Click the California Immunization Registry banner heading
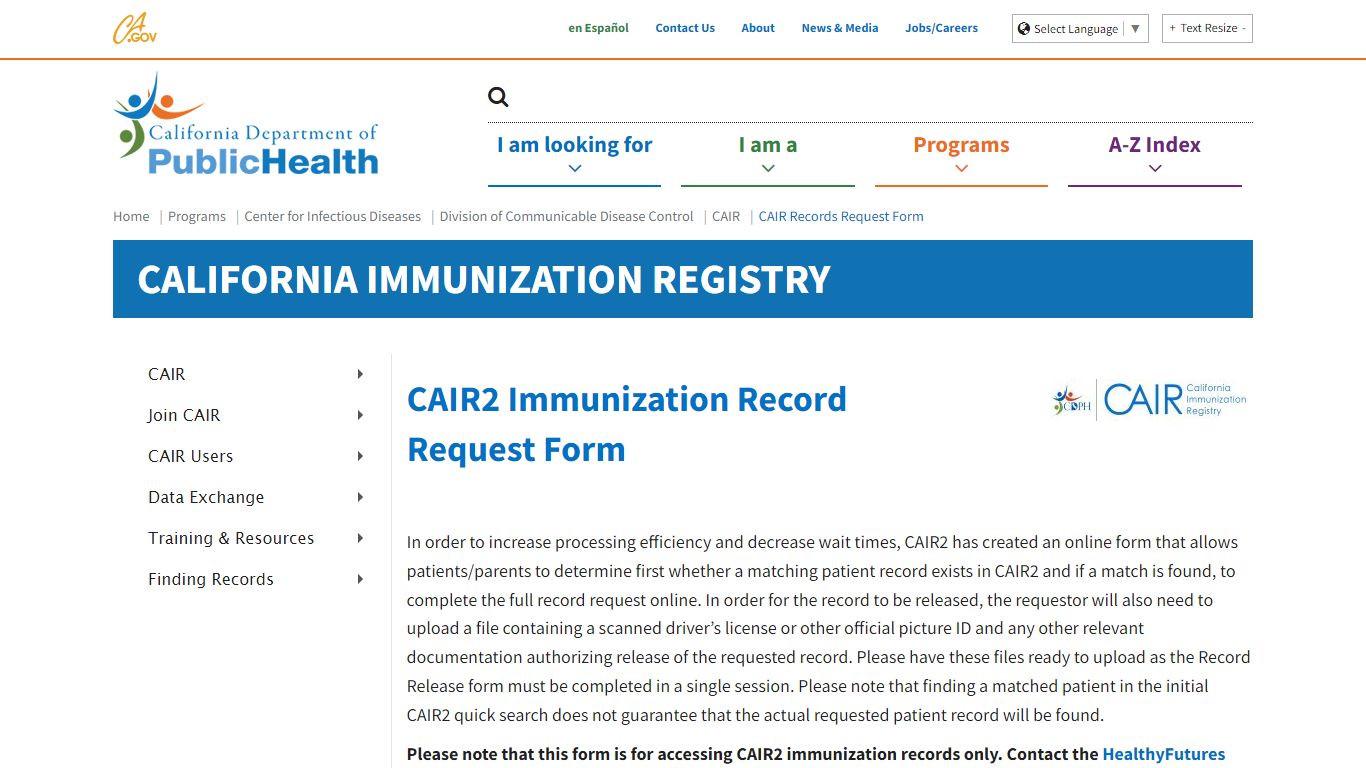The width and height of the screenshot is (1366, 768). click(x=484, y=279)
